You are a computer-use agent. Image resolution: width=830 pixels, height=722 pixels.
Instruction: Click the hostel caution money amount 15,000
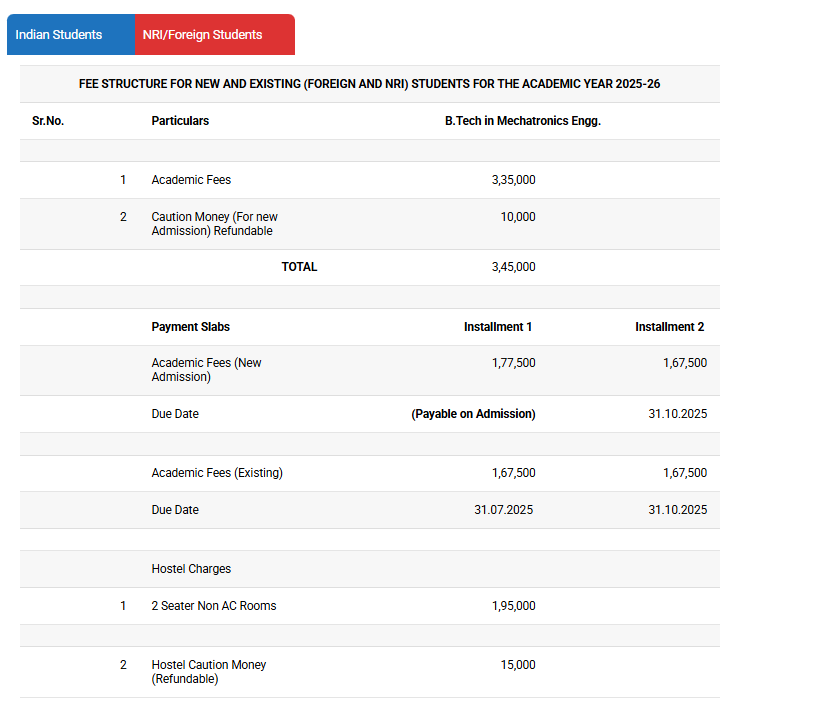(518, 665)
